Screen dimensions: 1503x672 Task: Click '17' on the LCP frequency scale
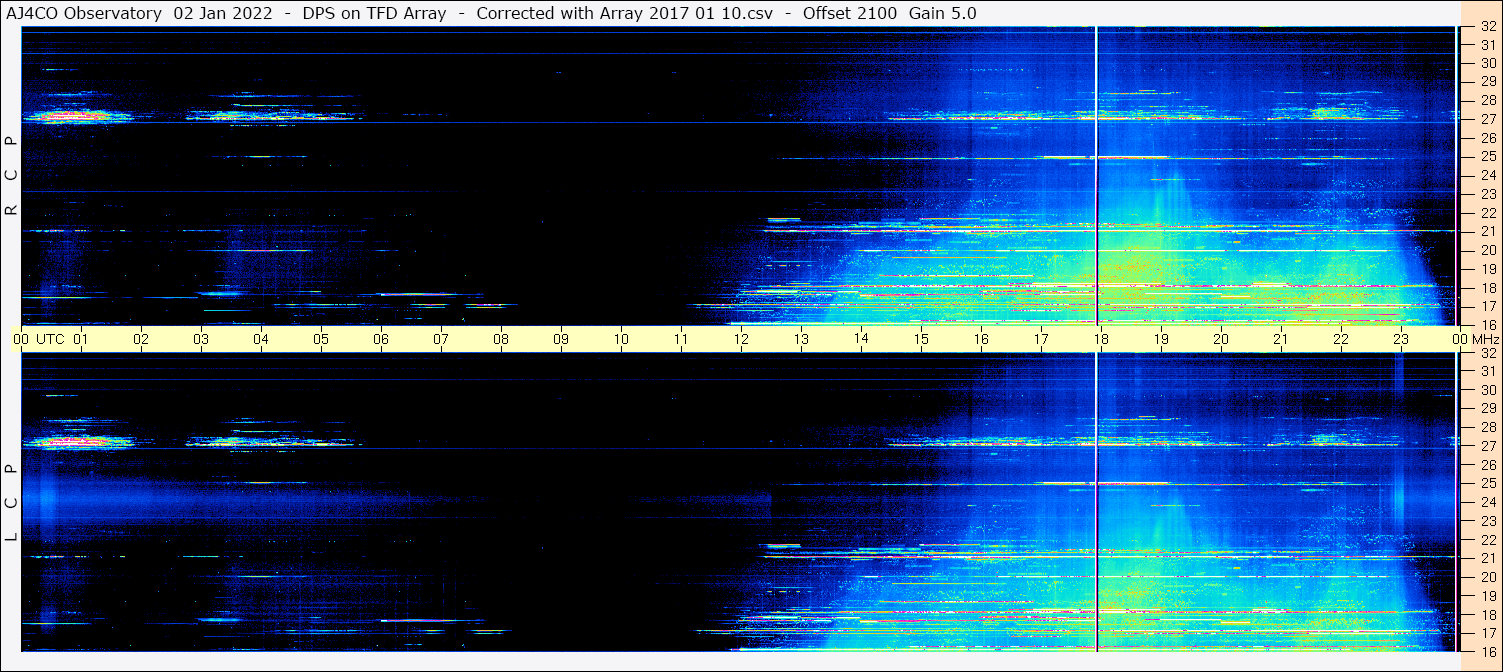point(1488,632)
